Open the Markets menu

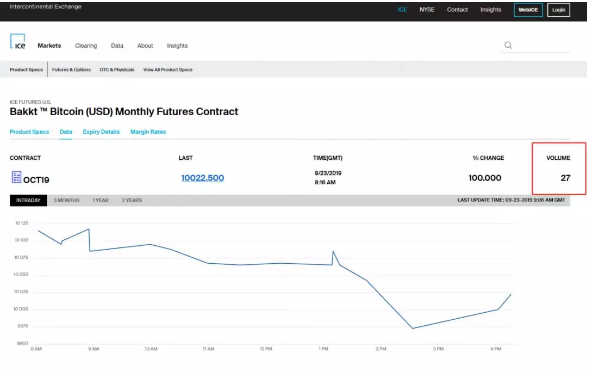pyautogui.click(x=49, y=46)
